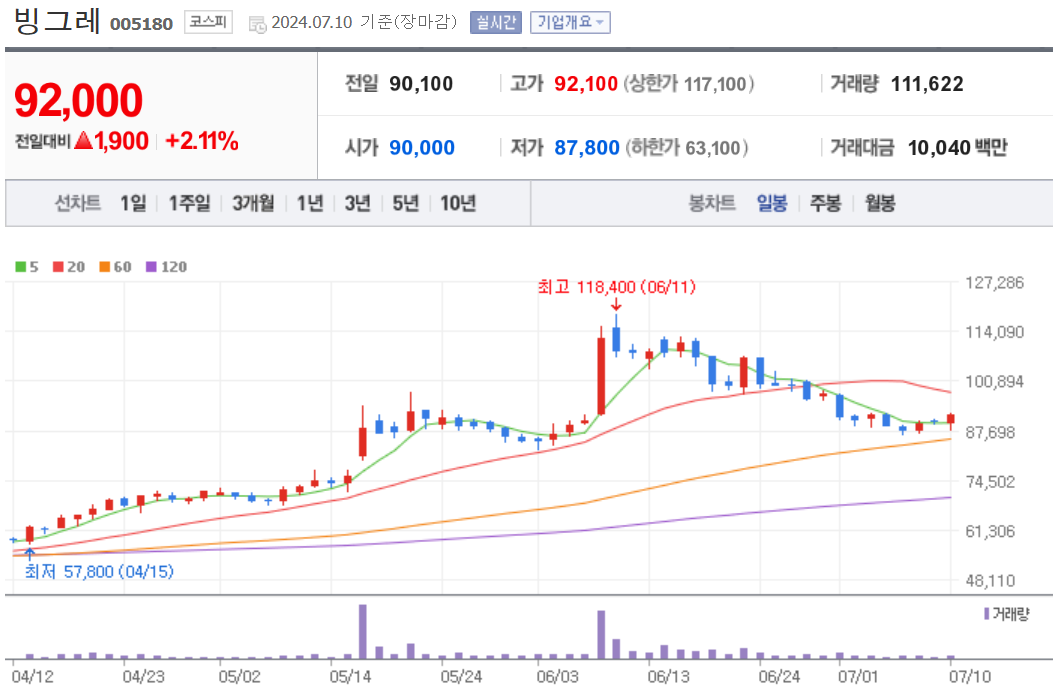Click the stock name 빙그레
Image resolution: width=1053 pixels, height=688 pixels.
pyautogui.click(x=57, y=21)
